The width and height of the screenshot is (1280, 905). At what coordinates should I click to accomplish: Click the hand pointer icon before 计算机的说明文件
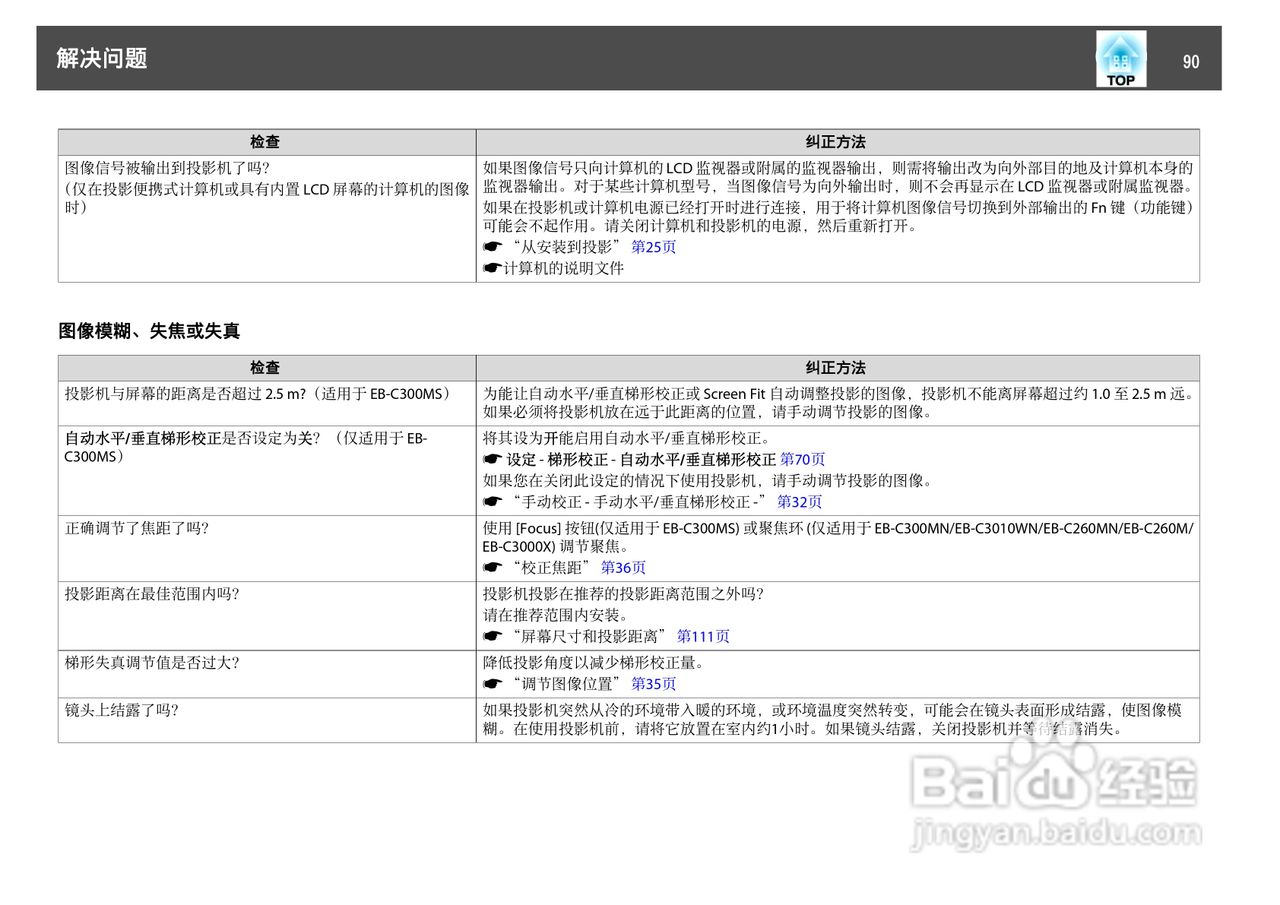492,268
